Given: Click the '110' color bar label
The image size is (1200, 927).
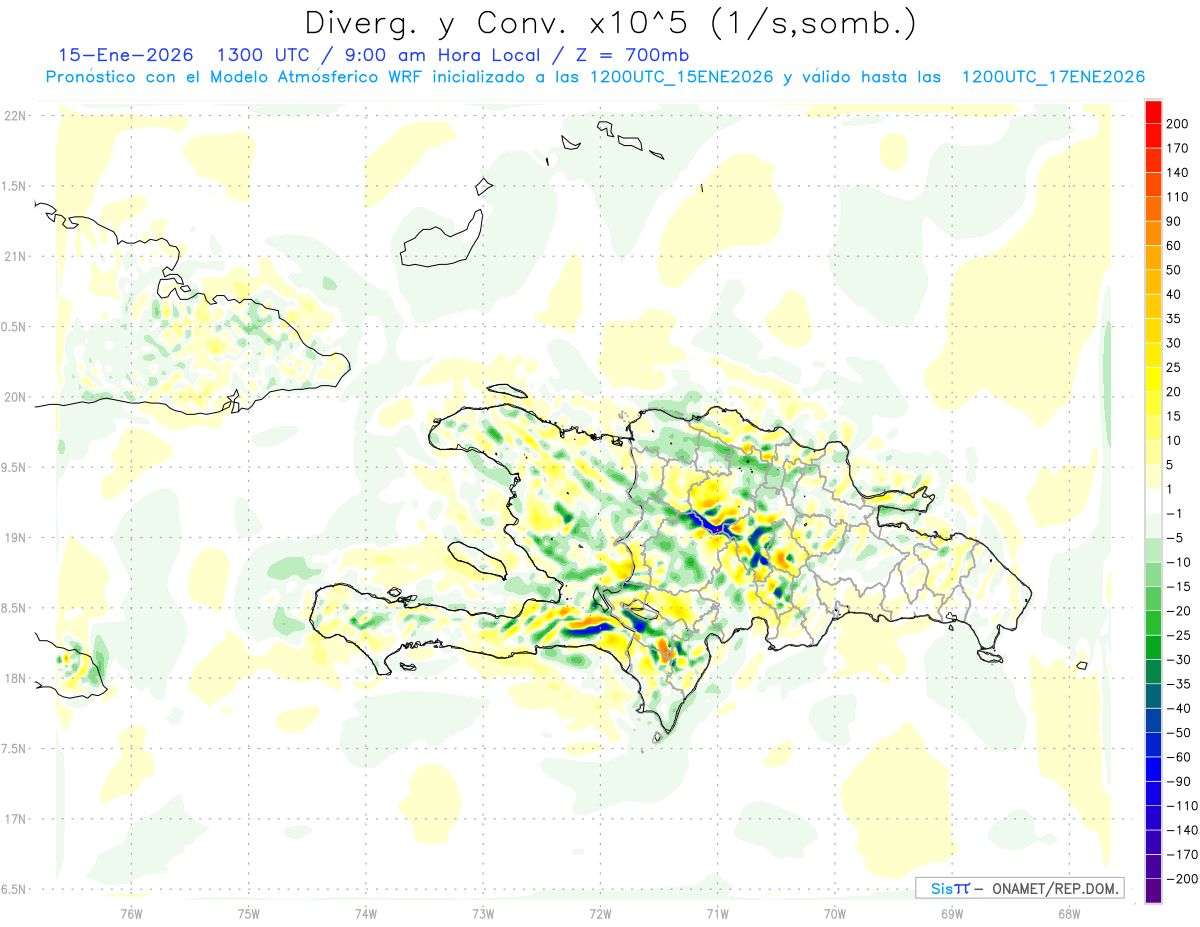Looking at the screenshot, I should click(x=1176, y=197).
